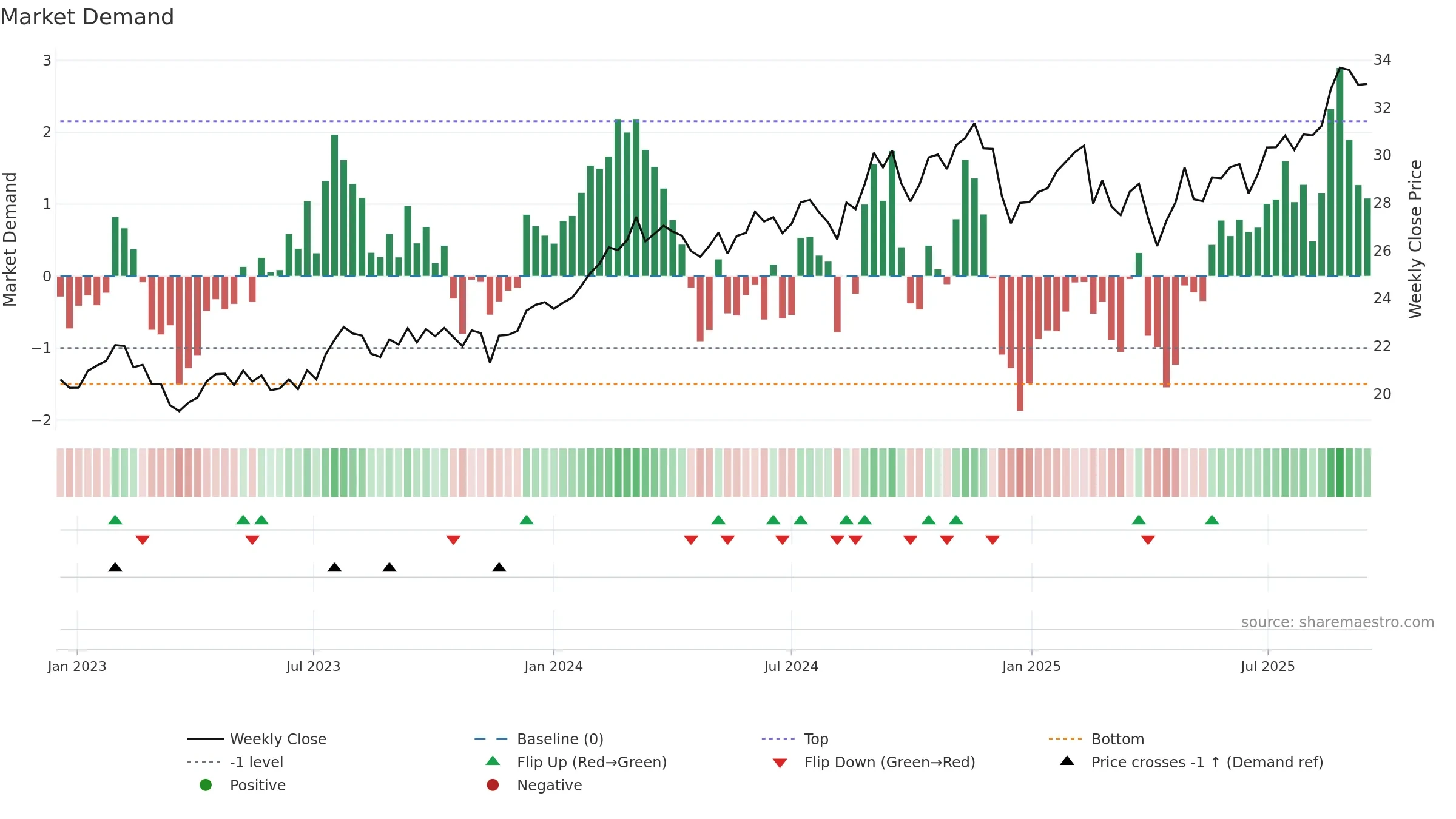Select the only red Flip Down marker in 2025
Screen dimensions: 1456x819
point(1148,540)
